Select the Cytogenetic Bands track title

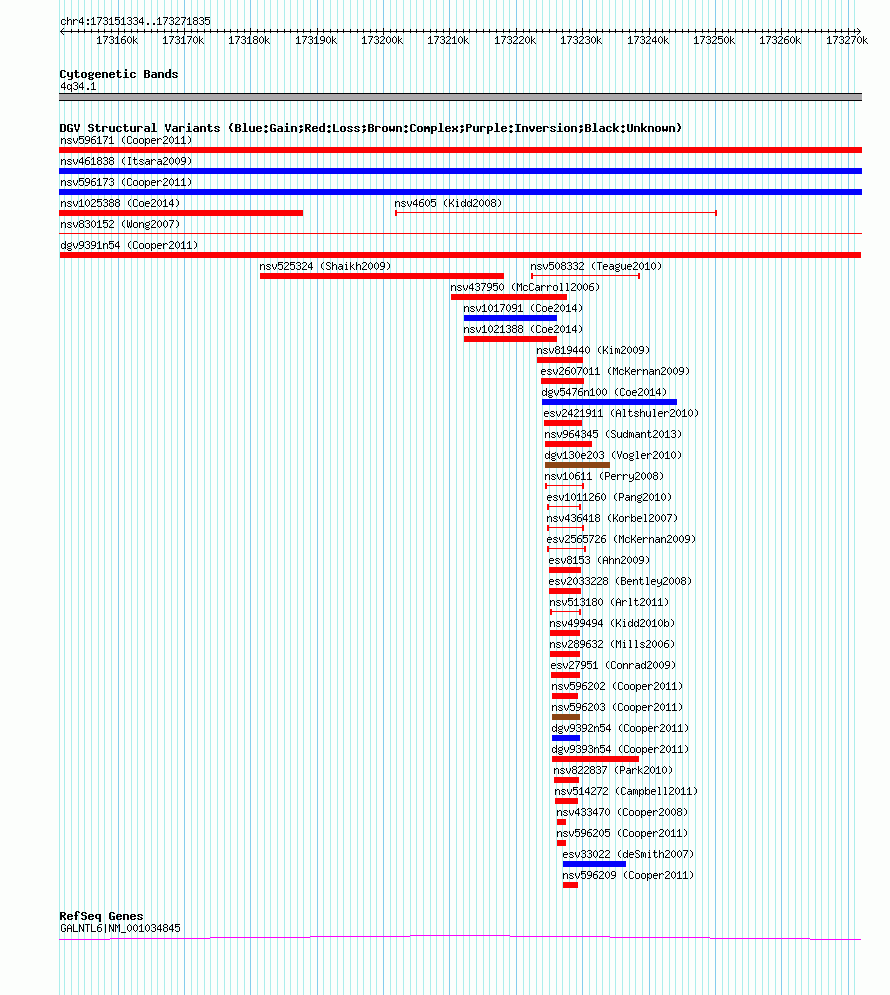pyautogui.click(x=119, y=74)
